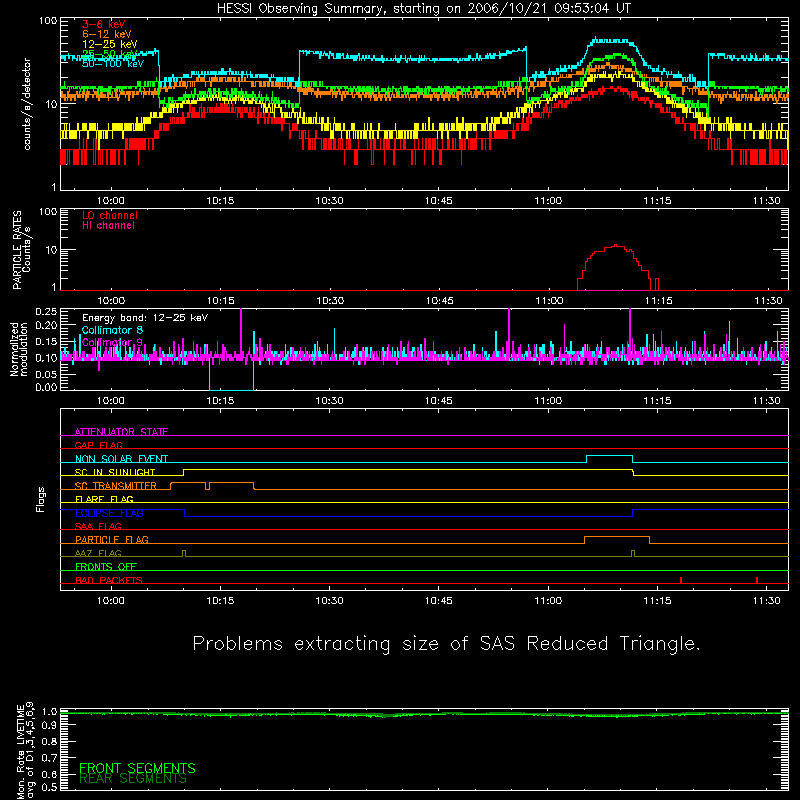Click the 10:45 tick label under particle rates plot
This screenshot has width=800, height=800.
click(x=439, y=301)
